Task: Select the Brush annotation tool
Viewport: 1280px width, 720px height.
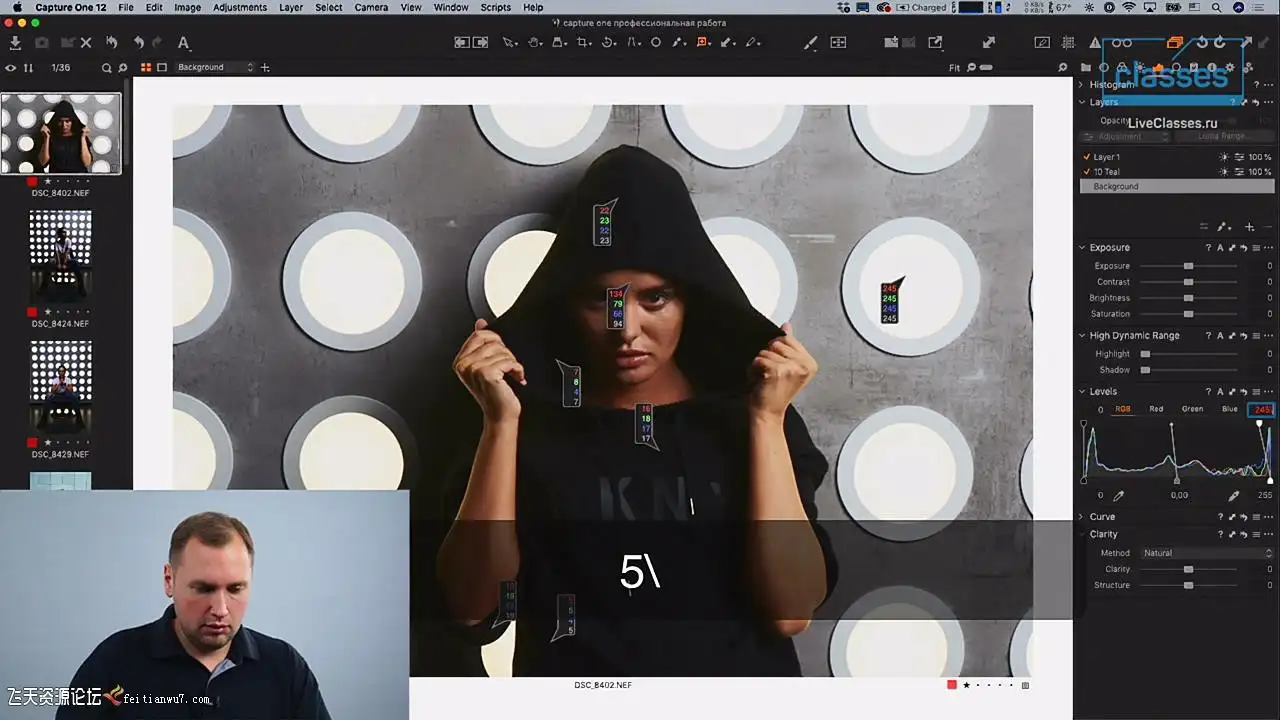Action: click(x=811, y=43)
